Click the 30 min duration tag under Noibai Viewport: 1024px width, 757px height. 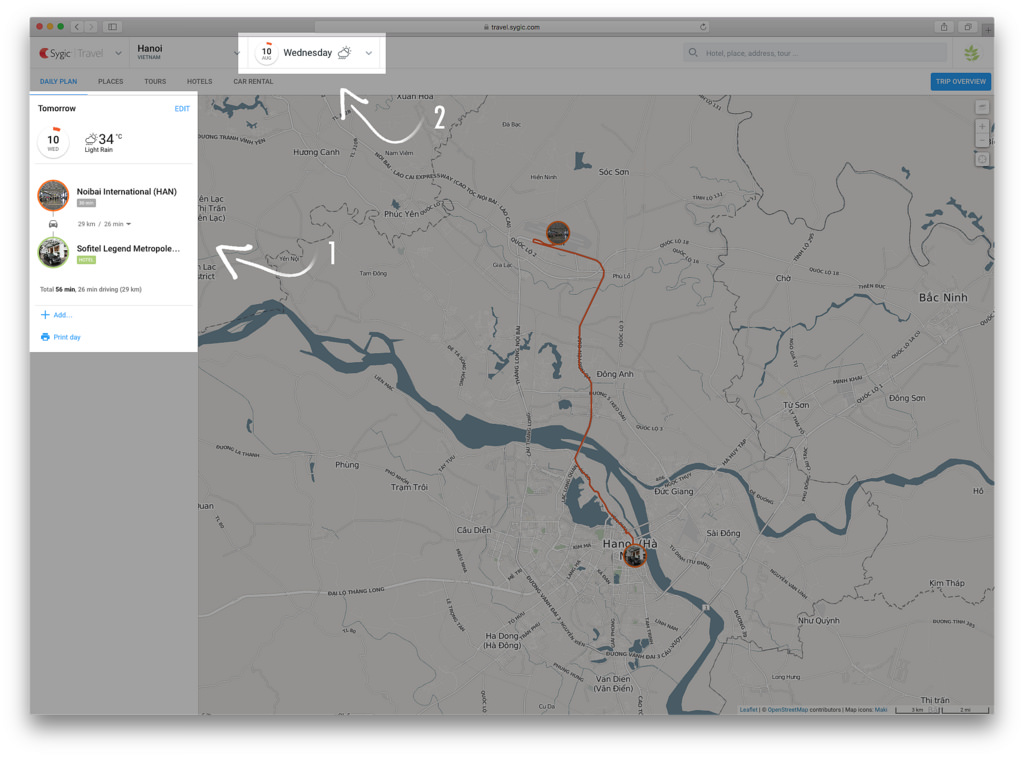86,203
